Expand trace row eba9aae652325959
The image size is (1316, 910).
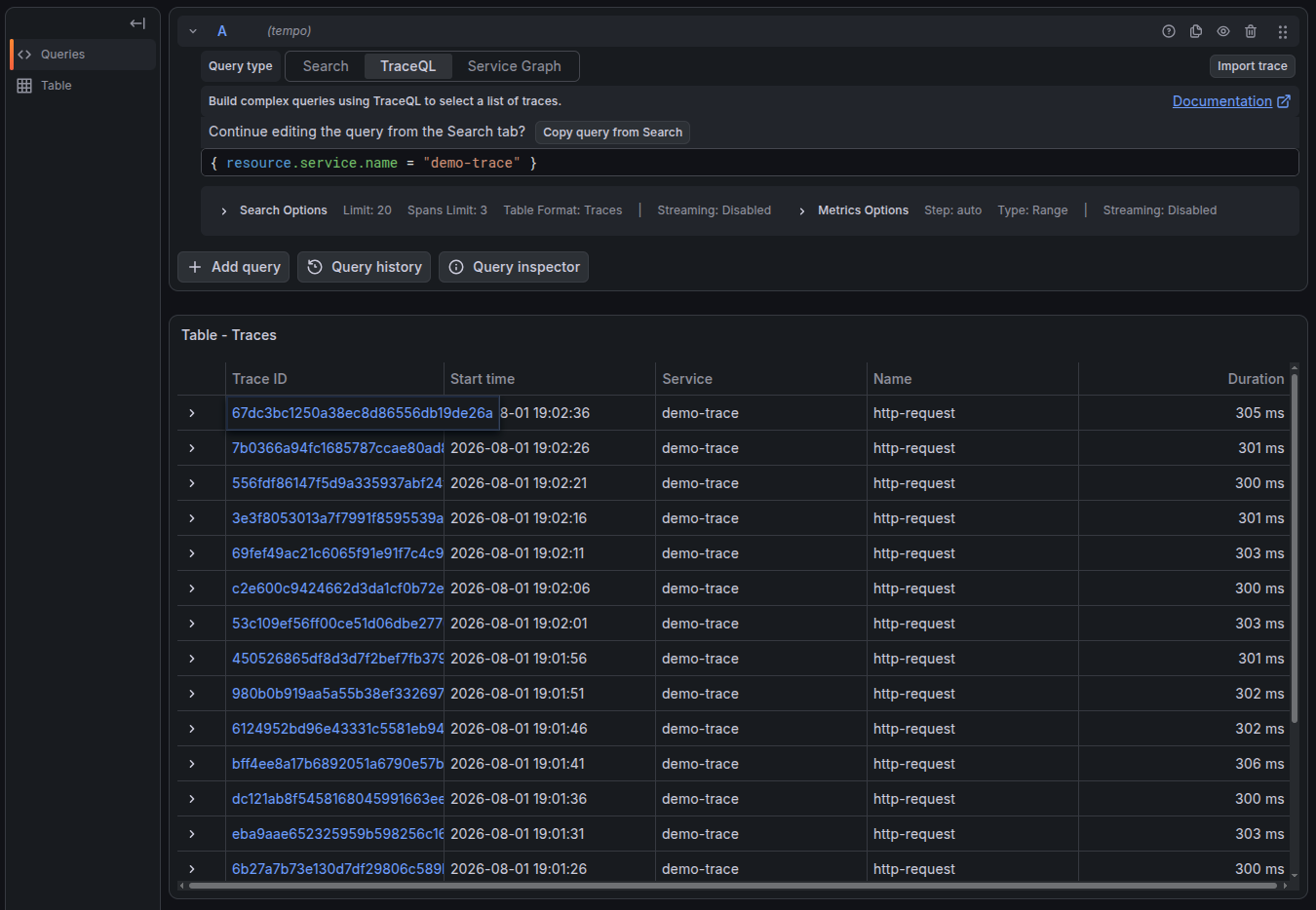[192, 834]
